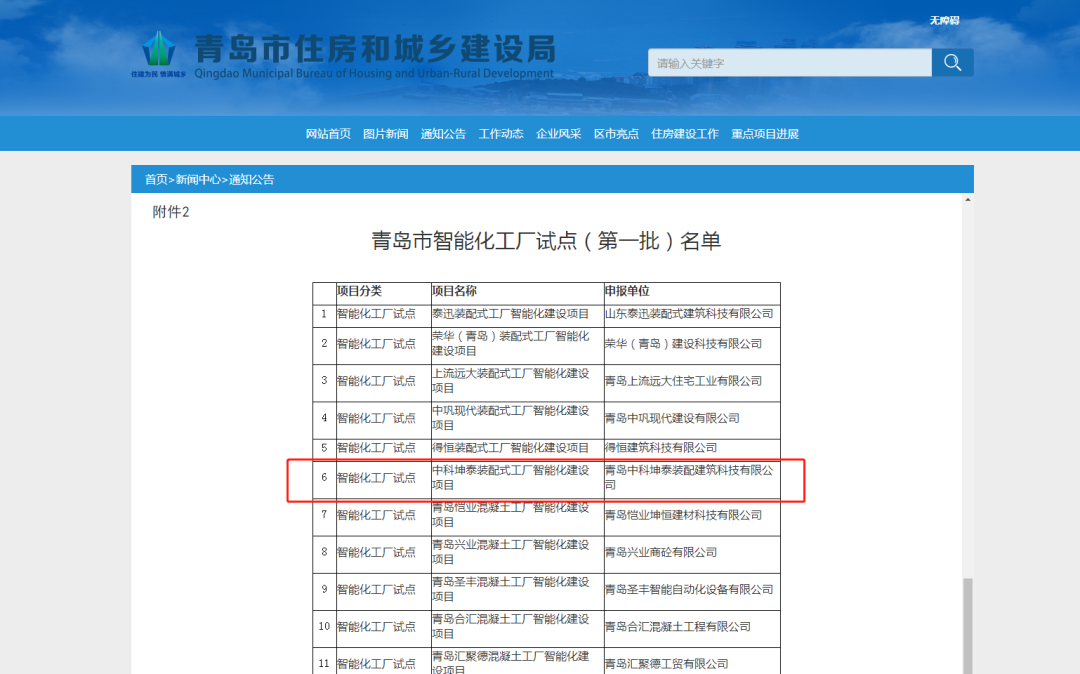
Task: Open the 企业风采 menu item
Action: click(559, 134)
